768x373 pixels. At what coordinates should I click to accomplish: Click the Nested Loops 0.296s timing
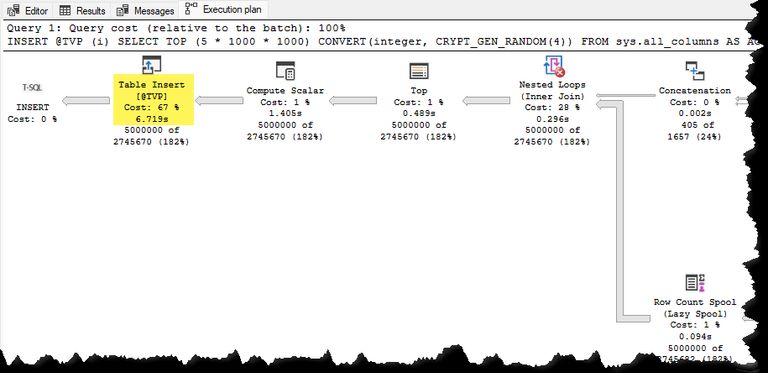tap(552, 119)
